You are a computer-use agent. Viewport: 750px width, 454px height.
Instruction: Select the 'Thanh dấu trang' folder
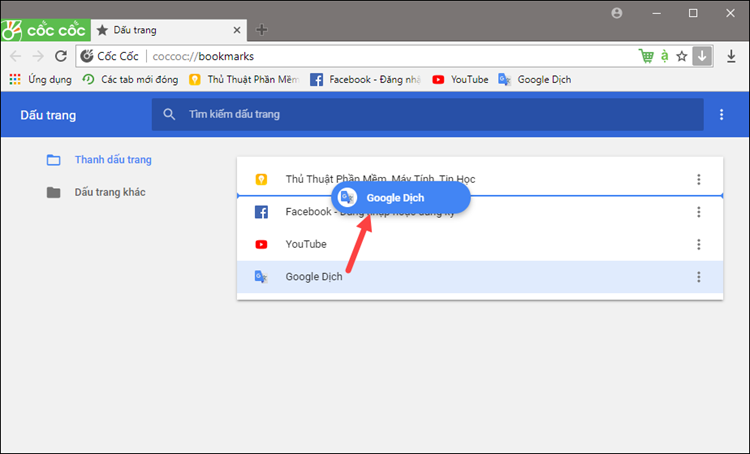(112, 160)
